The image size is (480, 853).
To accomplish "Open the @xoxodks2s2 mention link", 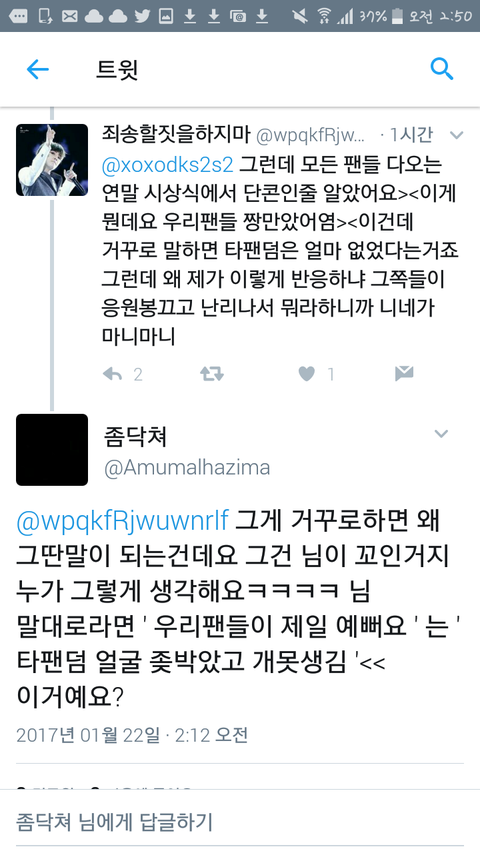I will 167,163.
